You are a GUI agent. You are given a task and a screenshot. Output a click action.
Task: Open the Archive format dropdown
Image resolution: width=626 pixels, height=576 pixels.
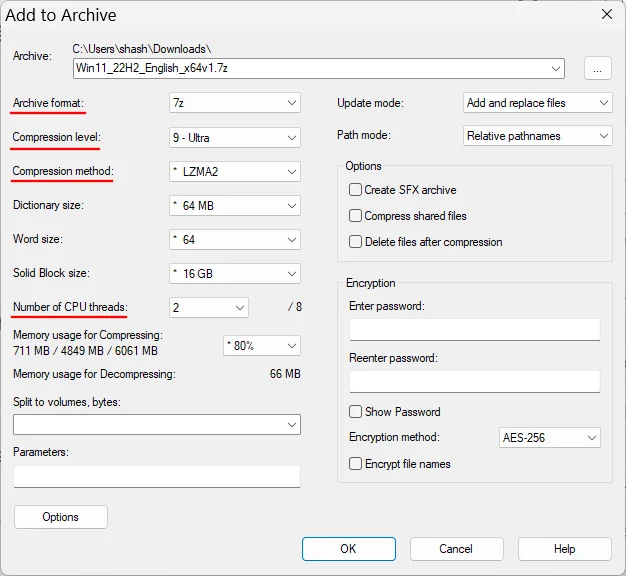coord(235,103)
